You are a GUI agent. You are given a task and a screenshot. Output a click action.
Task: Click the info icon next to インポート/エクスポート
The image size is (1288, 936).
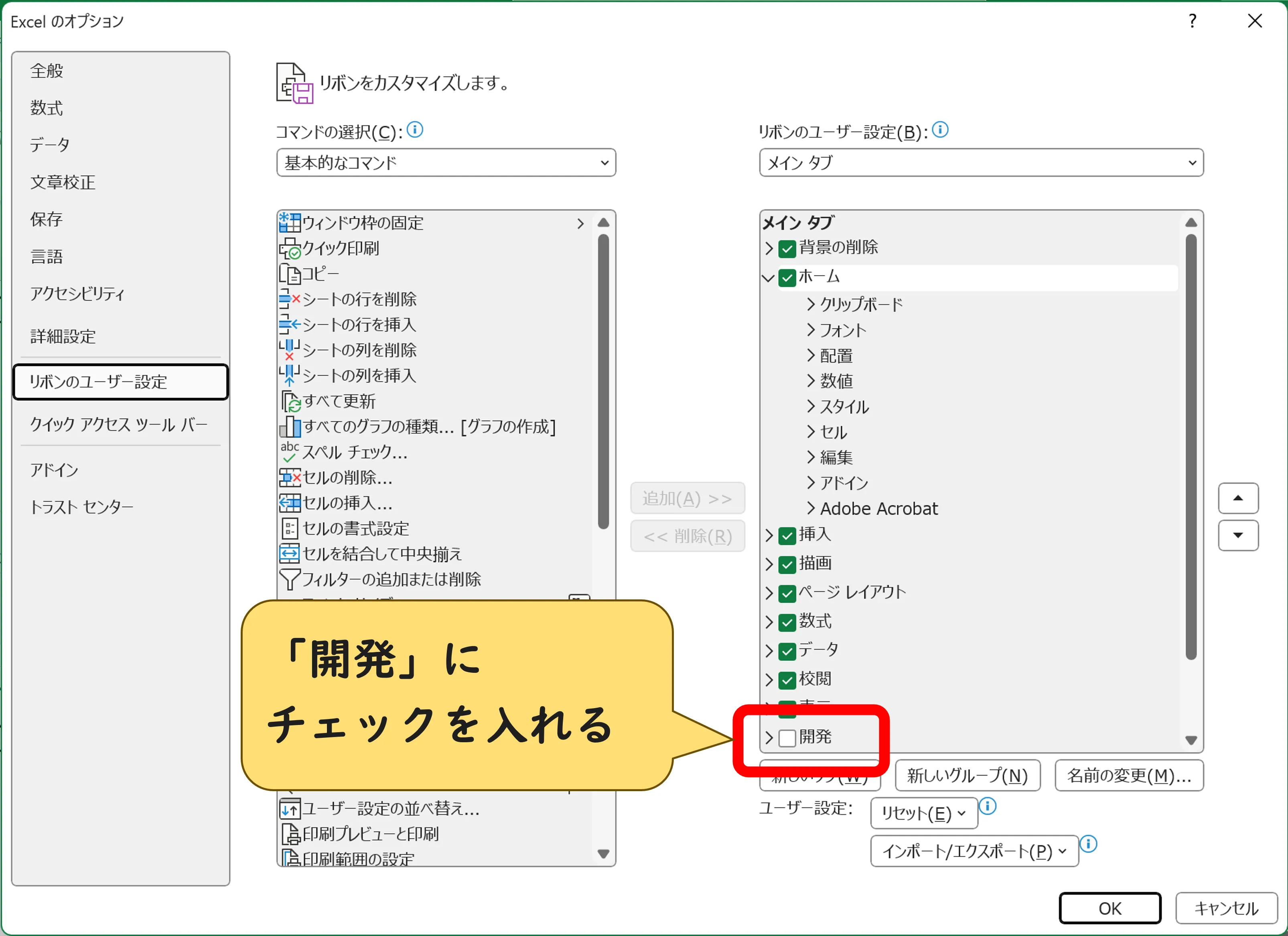point(1089,844)
